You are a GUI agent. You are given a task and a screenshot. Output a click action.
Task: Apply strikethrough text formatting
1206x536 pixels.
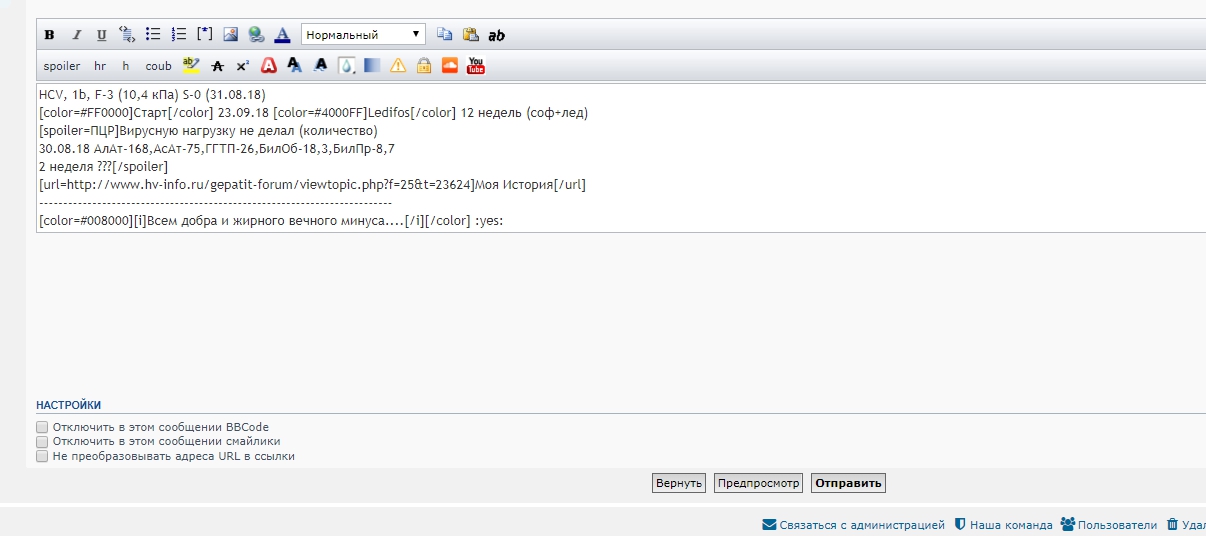tap(217, 66)
